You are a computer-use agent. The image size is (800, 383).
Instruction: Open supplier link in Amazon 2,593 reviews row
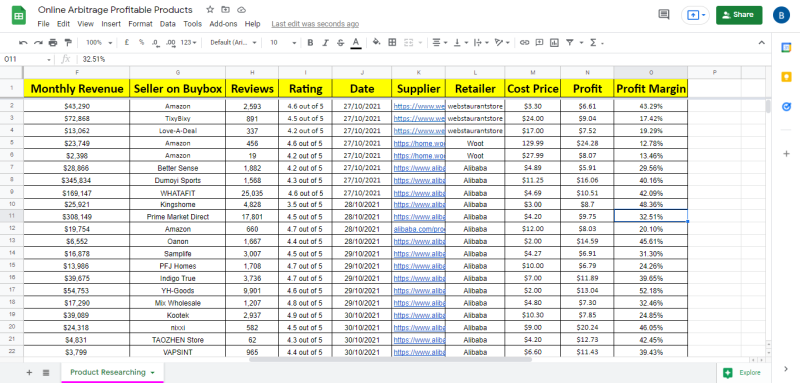click(419, 106)
